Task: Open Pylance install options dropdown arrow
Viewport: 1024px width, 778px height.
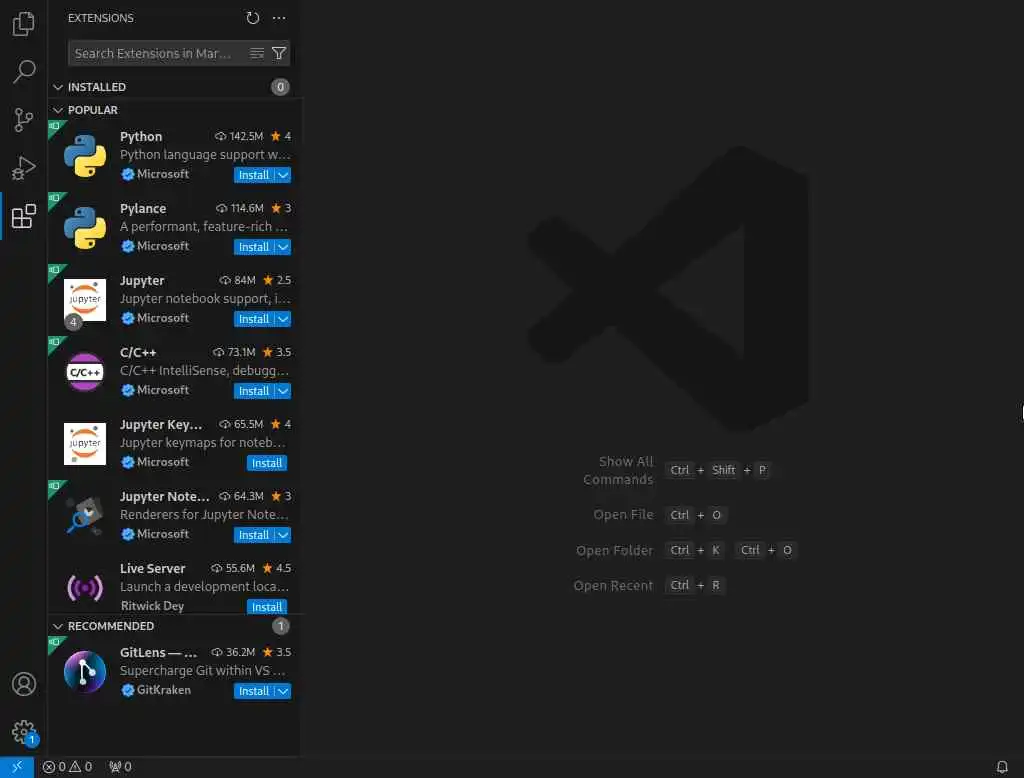Action: point(283,247)
